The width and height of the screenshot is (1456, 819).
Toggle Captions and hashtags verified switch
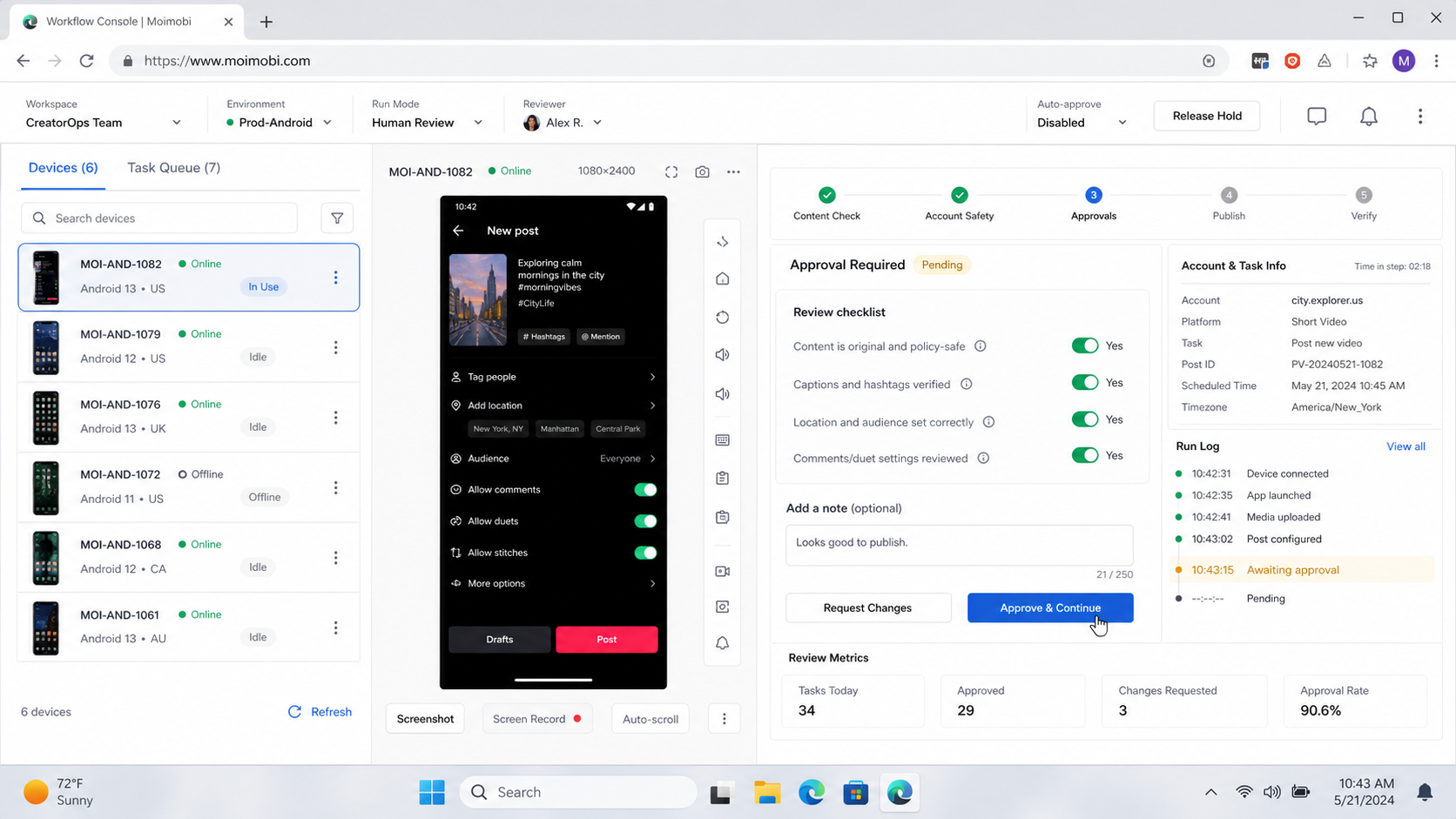[1085, 382]
